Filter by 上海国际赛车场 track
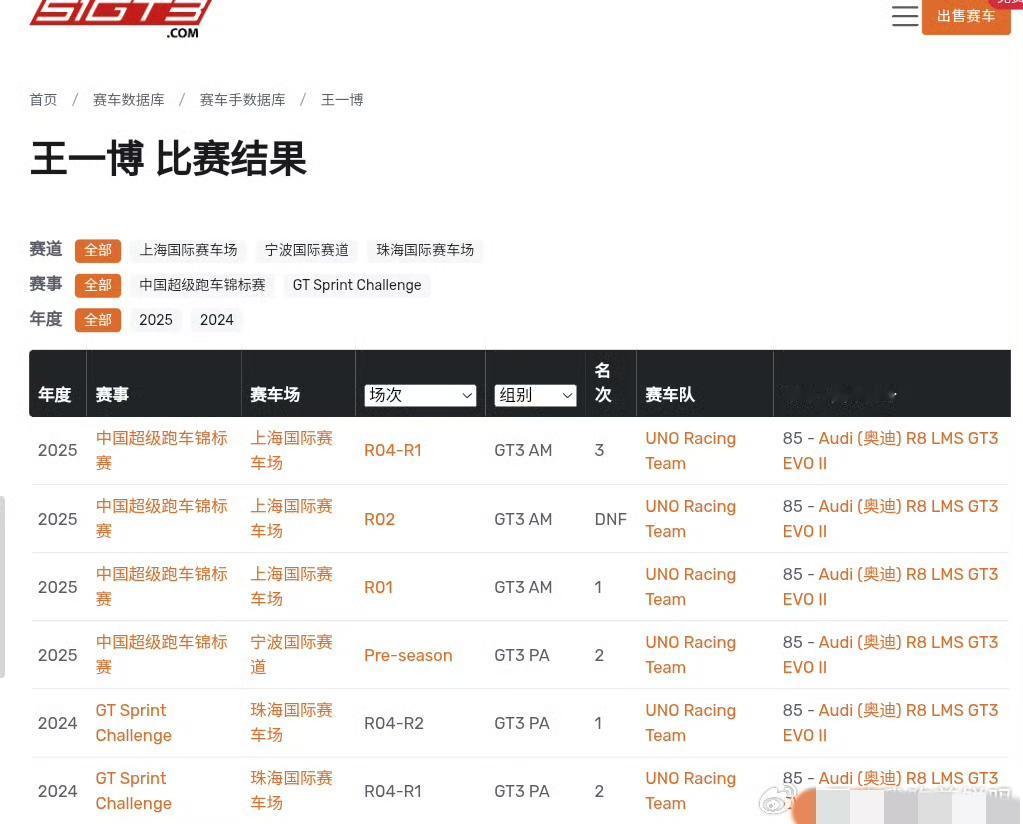Image resolution: width=1023 pixels, height=824 pixels. (188, 250)
